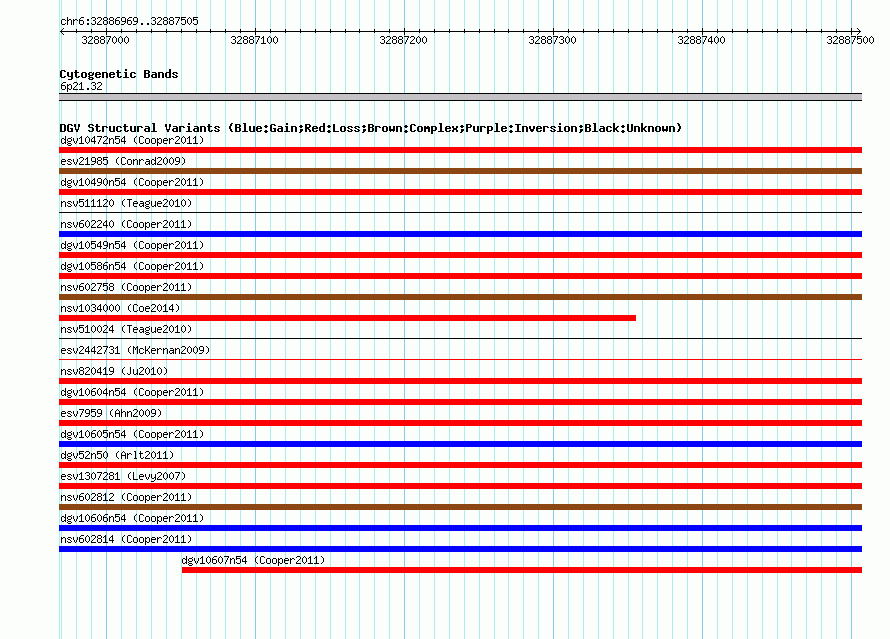The height and width of the screenshot is (639, 890).
Task: Click the dgv10605n54 blue gain bar
Action: (x=460, y=444)
